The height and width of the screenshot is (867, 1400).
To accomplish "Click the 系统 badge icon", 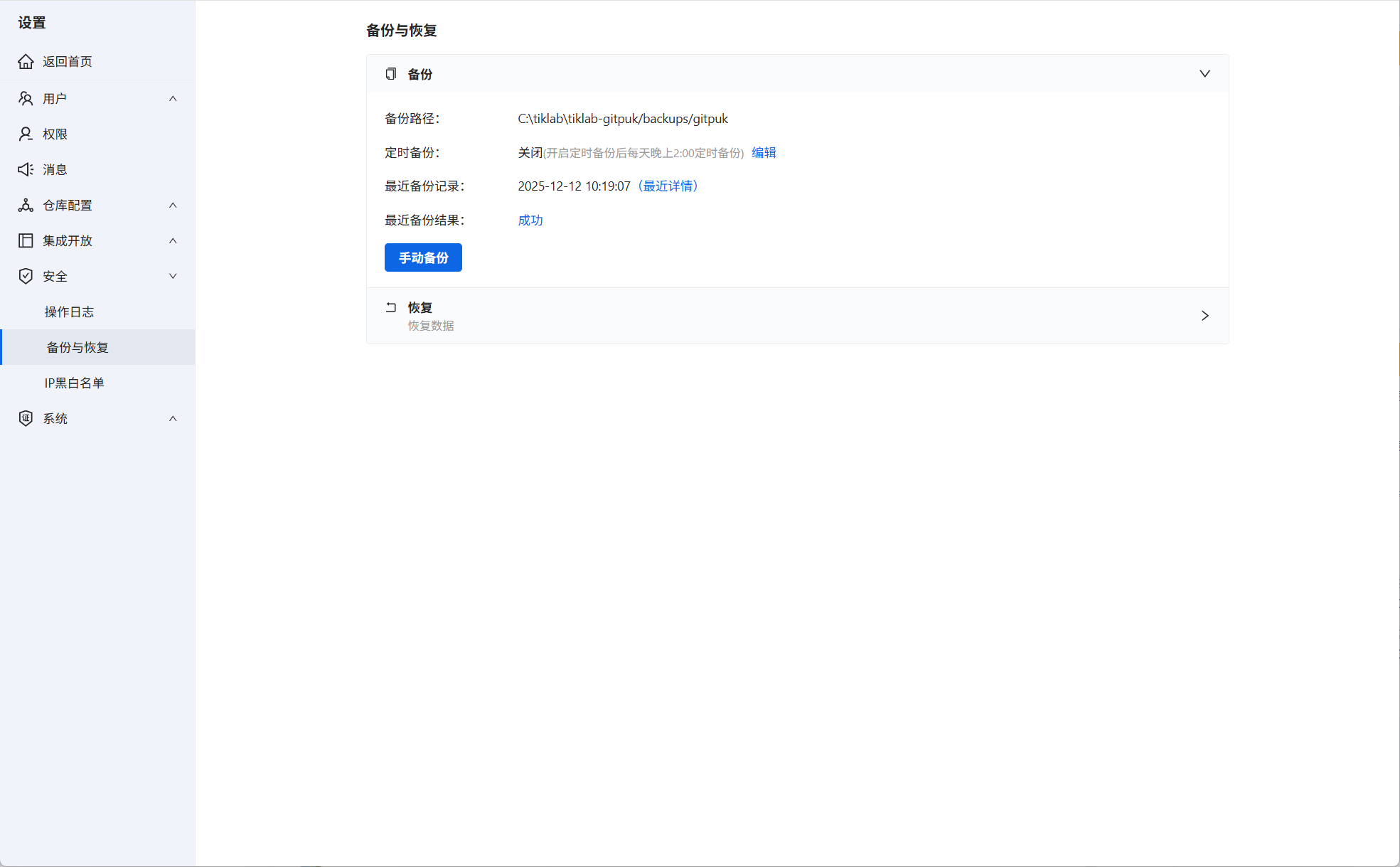I will coord(26,419).
